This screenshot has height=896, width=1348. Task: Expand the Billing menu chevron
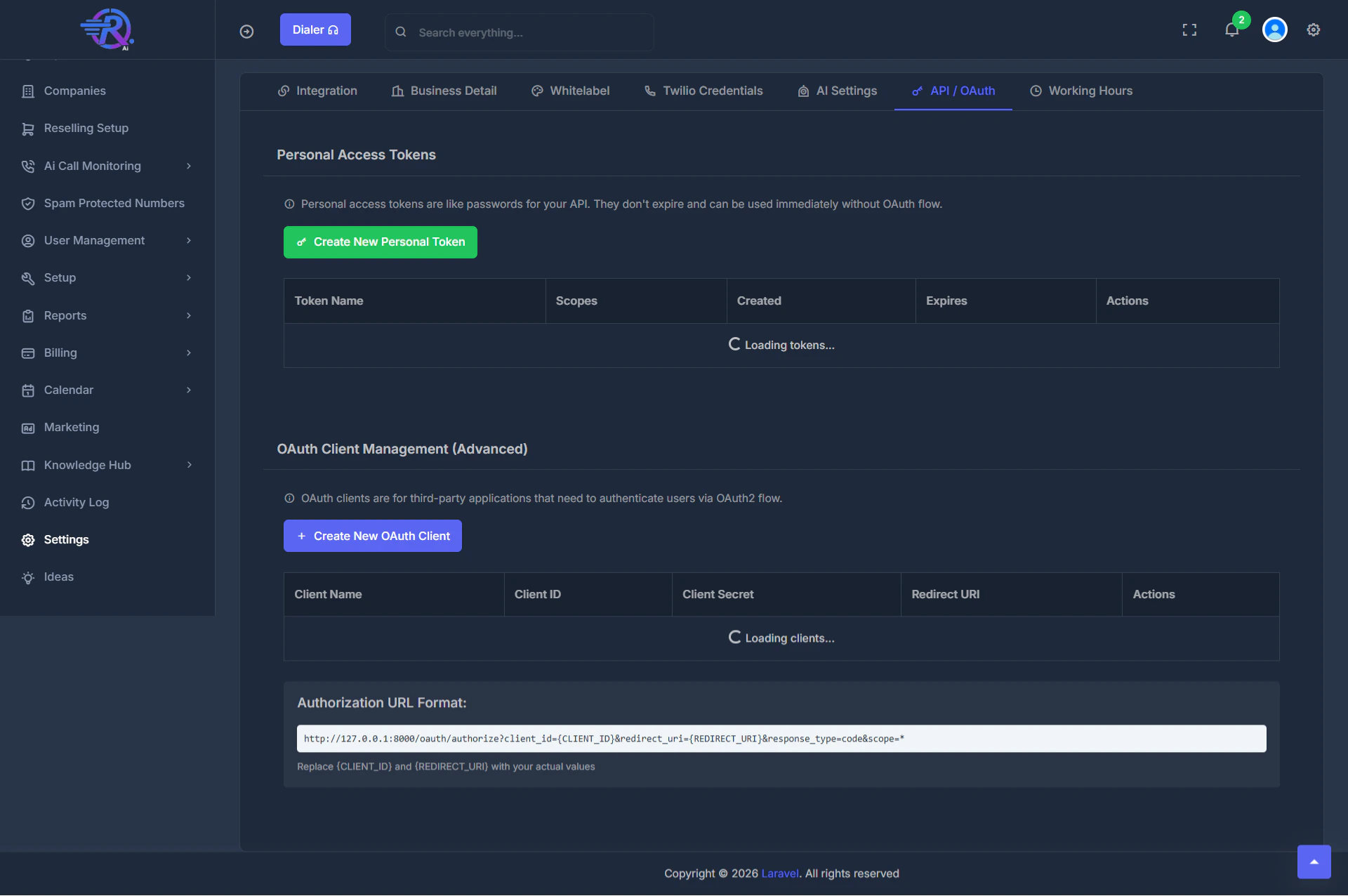tap(188, 353)
